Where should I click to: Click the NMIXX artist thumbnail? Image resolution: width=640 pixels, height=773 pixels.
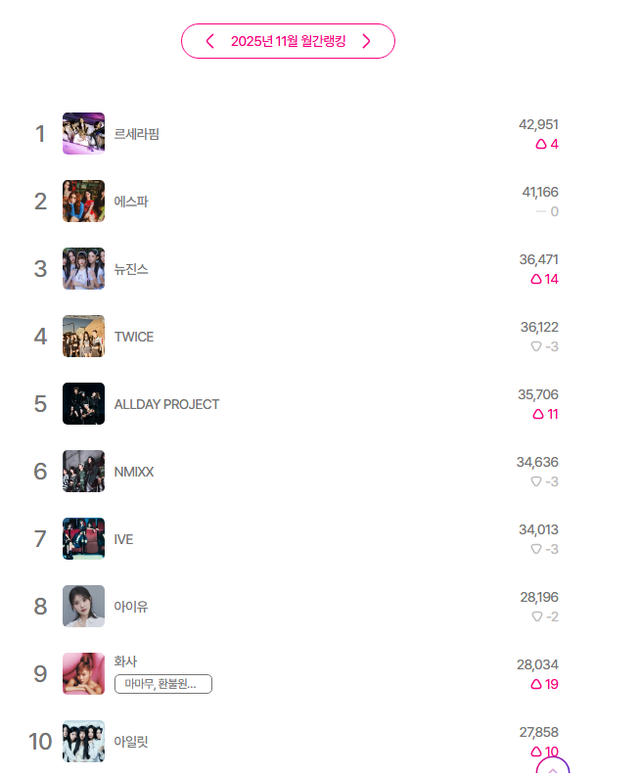(83, 471)
